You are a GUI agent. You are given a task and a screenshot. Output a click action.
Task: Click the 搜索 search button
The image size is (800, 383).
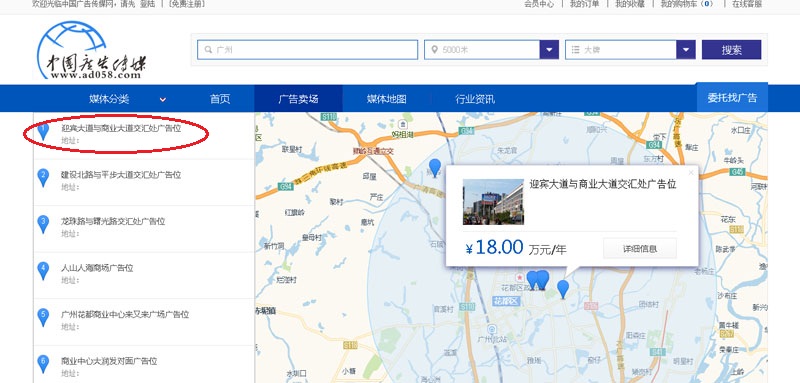click(732, 50)
